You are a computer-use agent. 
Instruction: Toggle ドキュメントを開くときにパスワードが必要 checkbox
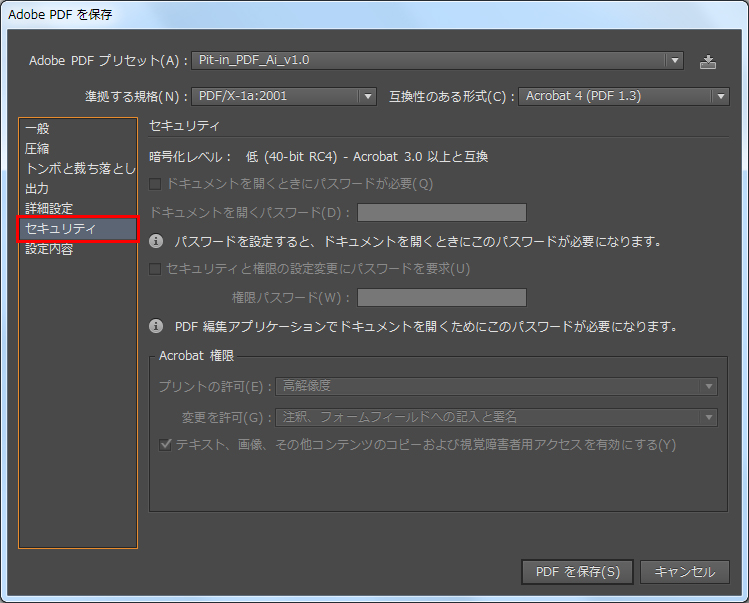155,184
